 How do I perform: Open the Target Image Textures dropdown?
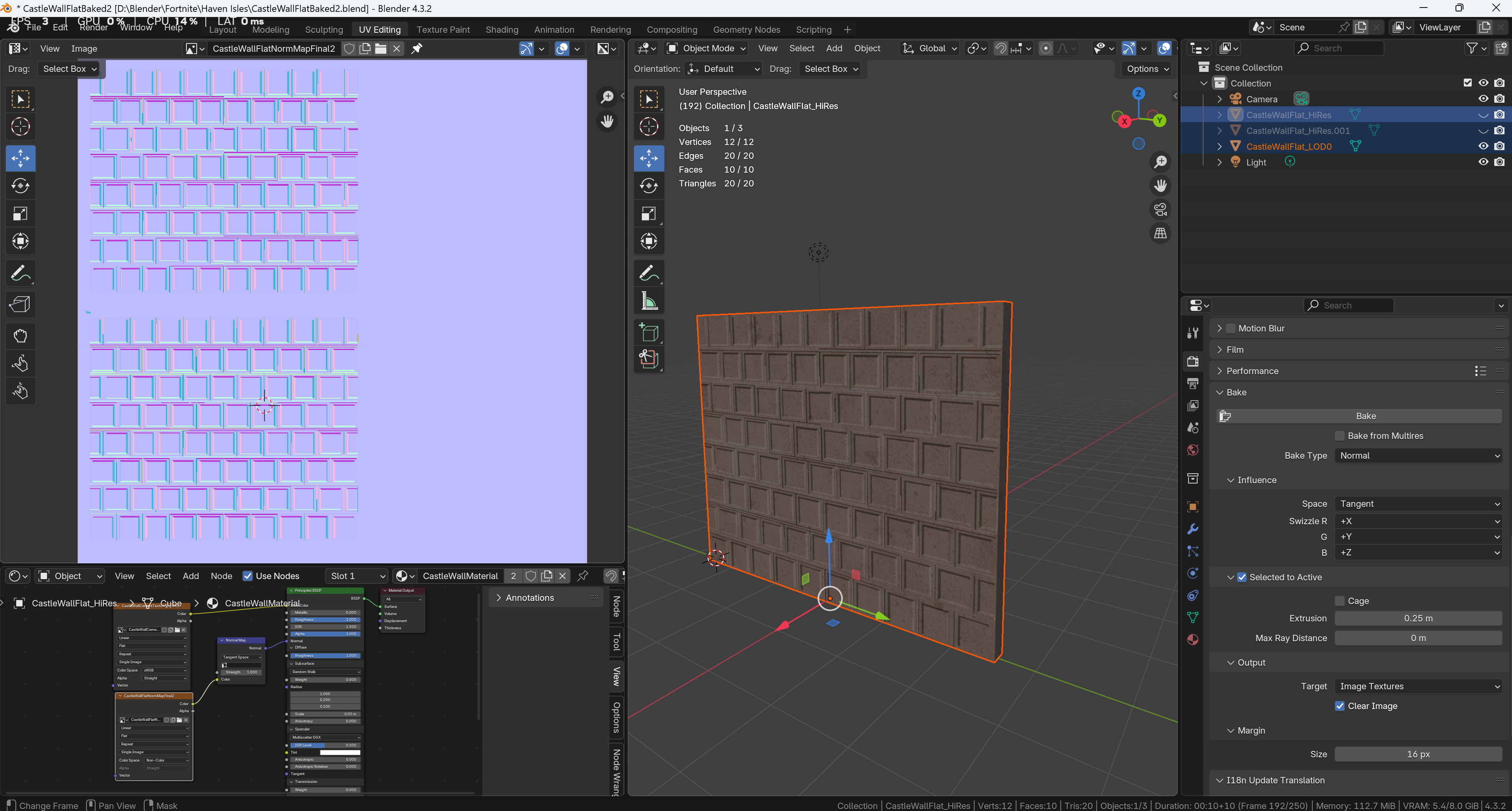[x=1418, y=686]
